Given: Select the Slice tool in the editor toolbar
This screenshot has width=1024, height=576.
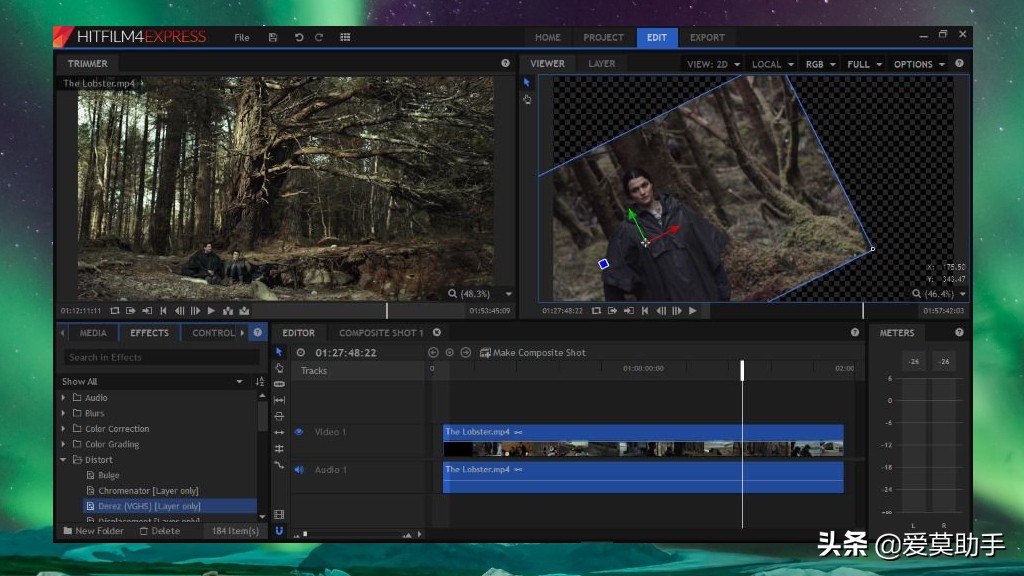Looking at the screenshot, I should tap(279, 384).
